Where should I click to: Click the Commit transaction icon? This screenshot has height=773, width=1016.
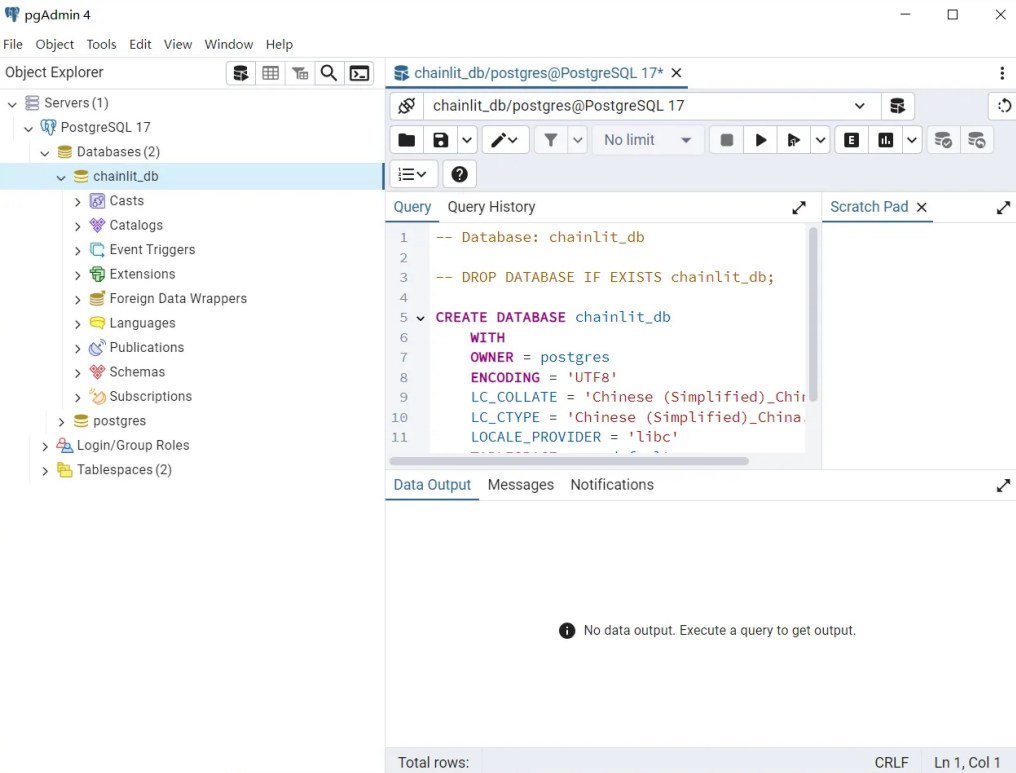click(x=943, y=140)
